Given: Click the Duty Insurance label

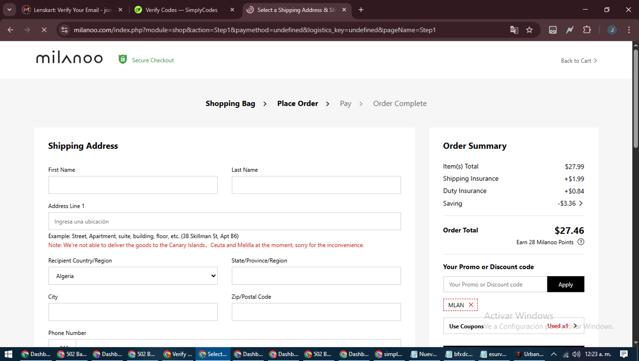Looking at the screenshot, I should pos(465,191).
